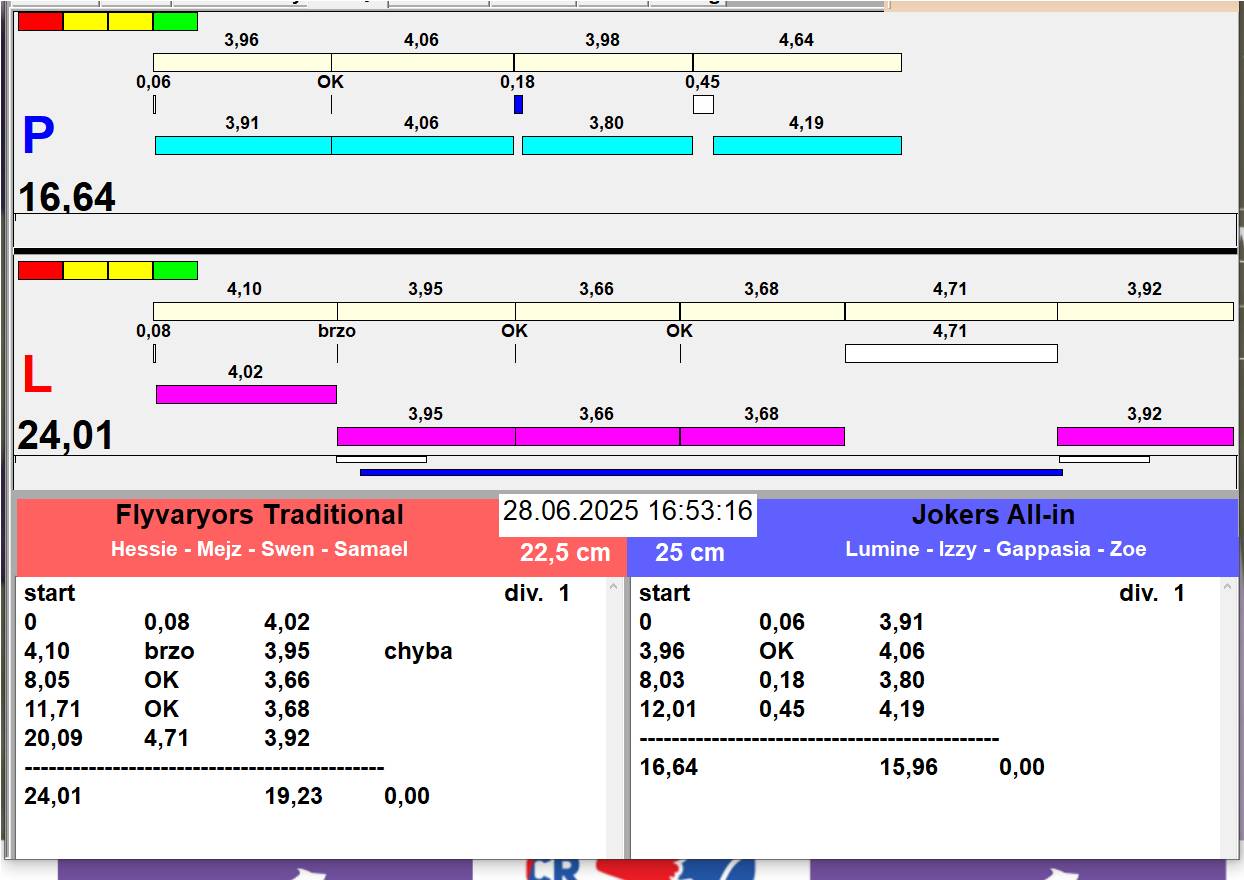Select lane P's beige 3,98 bar
Viewport: 1244px width, 880px height.
tap(603, 62)
